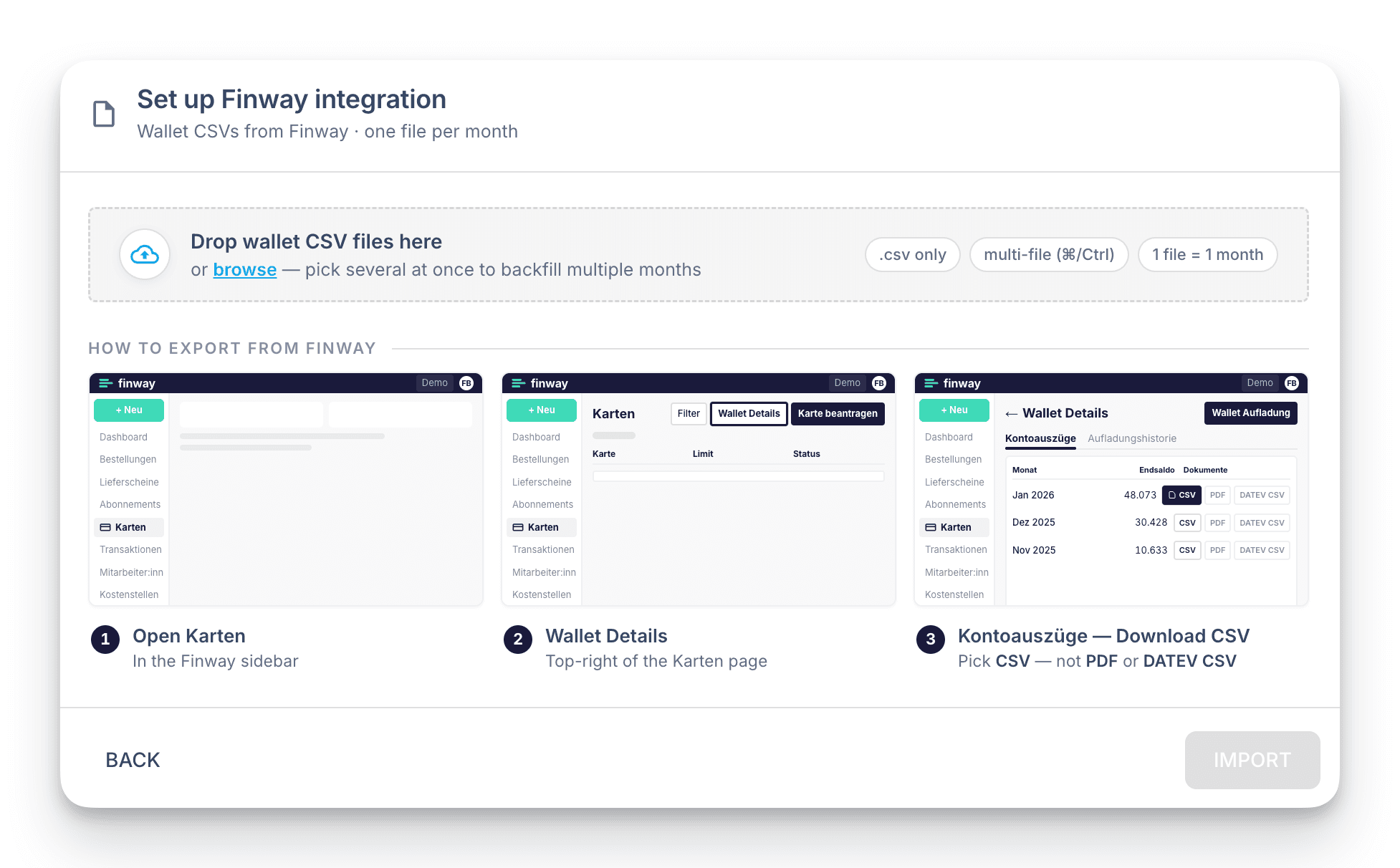Image resolution: width=1400 pixels, height=868 pixels.
Task: Click the Karten card icon in step 2 sidebar
Action: (x=518, y=527)
